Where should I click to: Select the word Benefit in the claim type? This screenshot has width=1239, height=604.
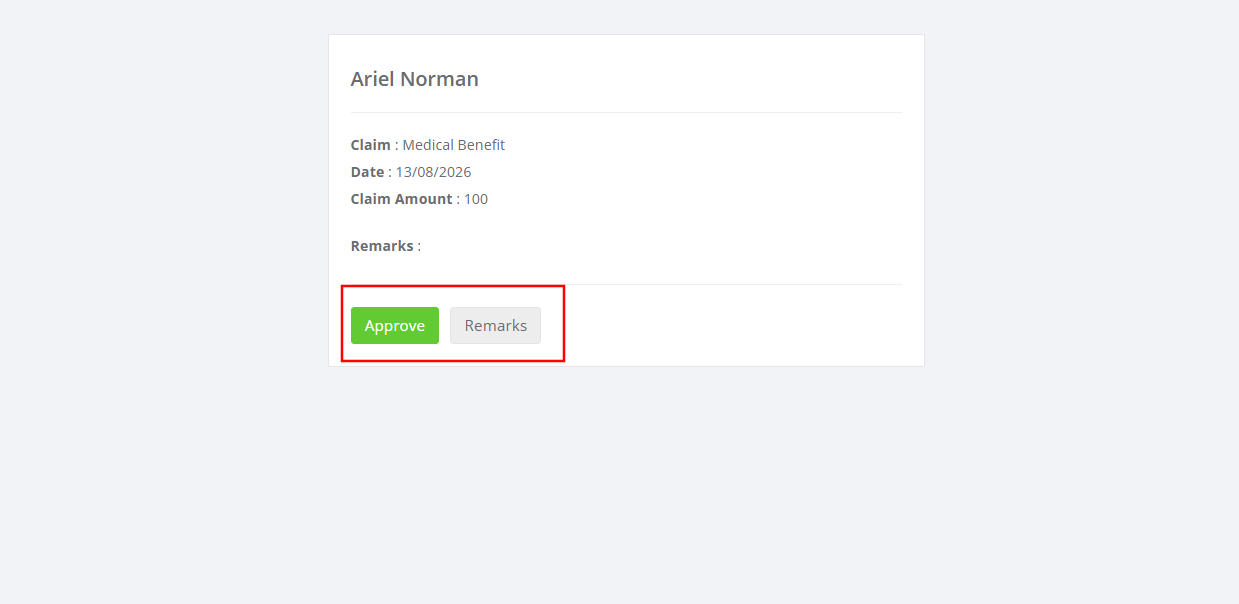click(x=481, y=145)
